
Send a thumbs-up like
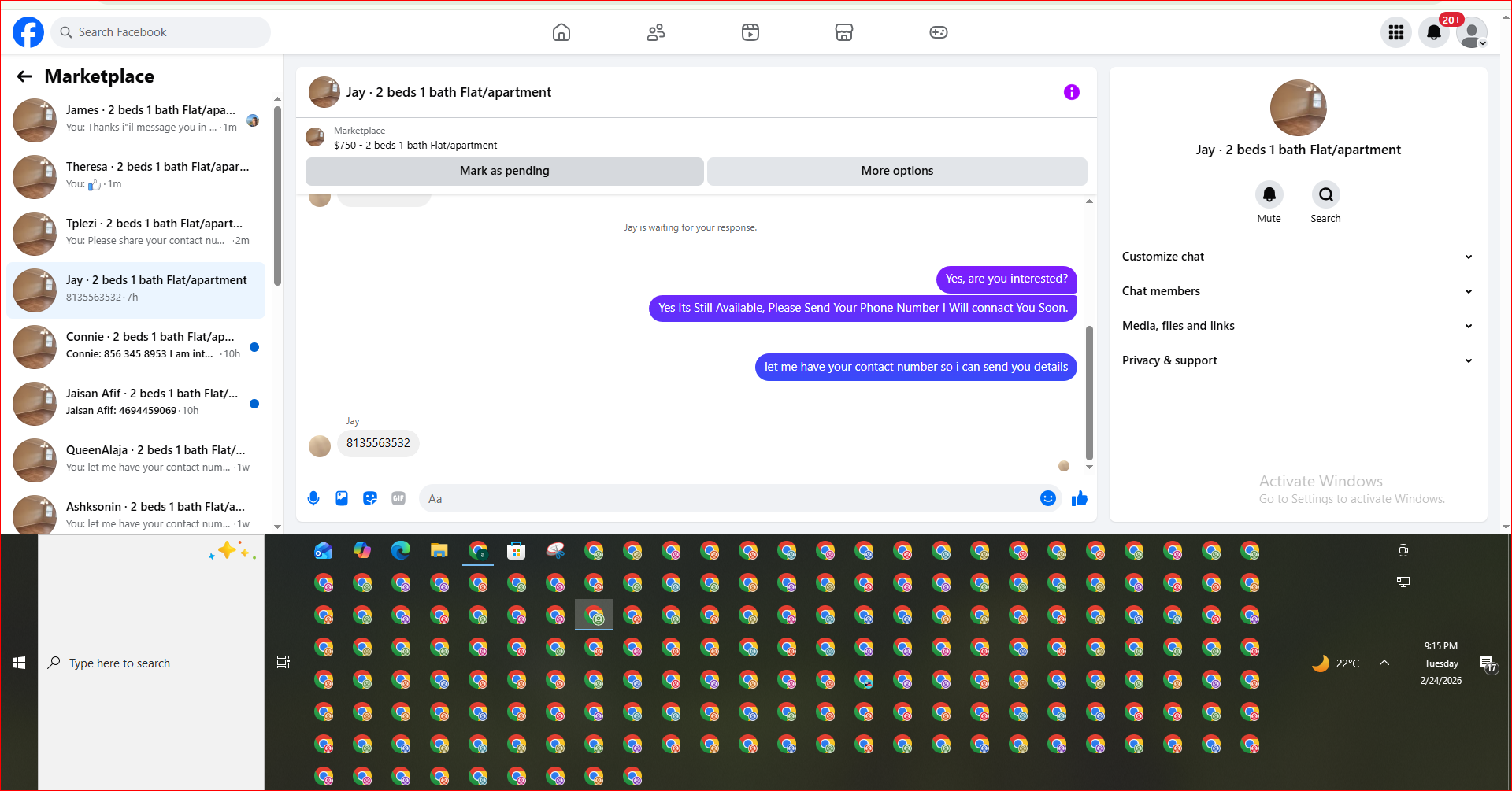1080,498
